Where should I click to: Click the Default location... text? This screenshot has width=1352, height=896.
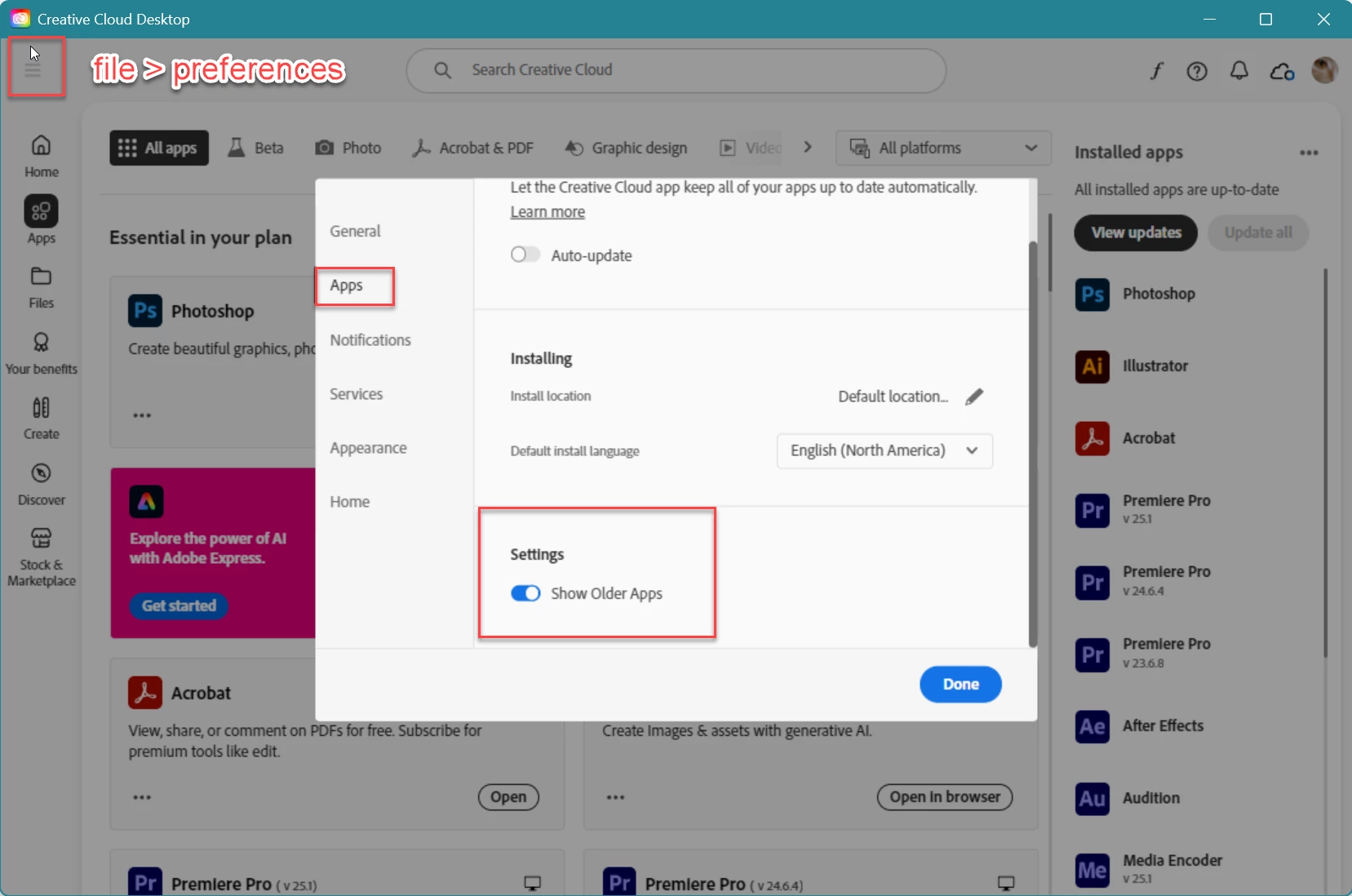pos(893,397)
